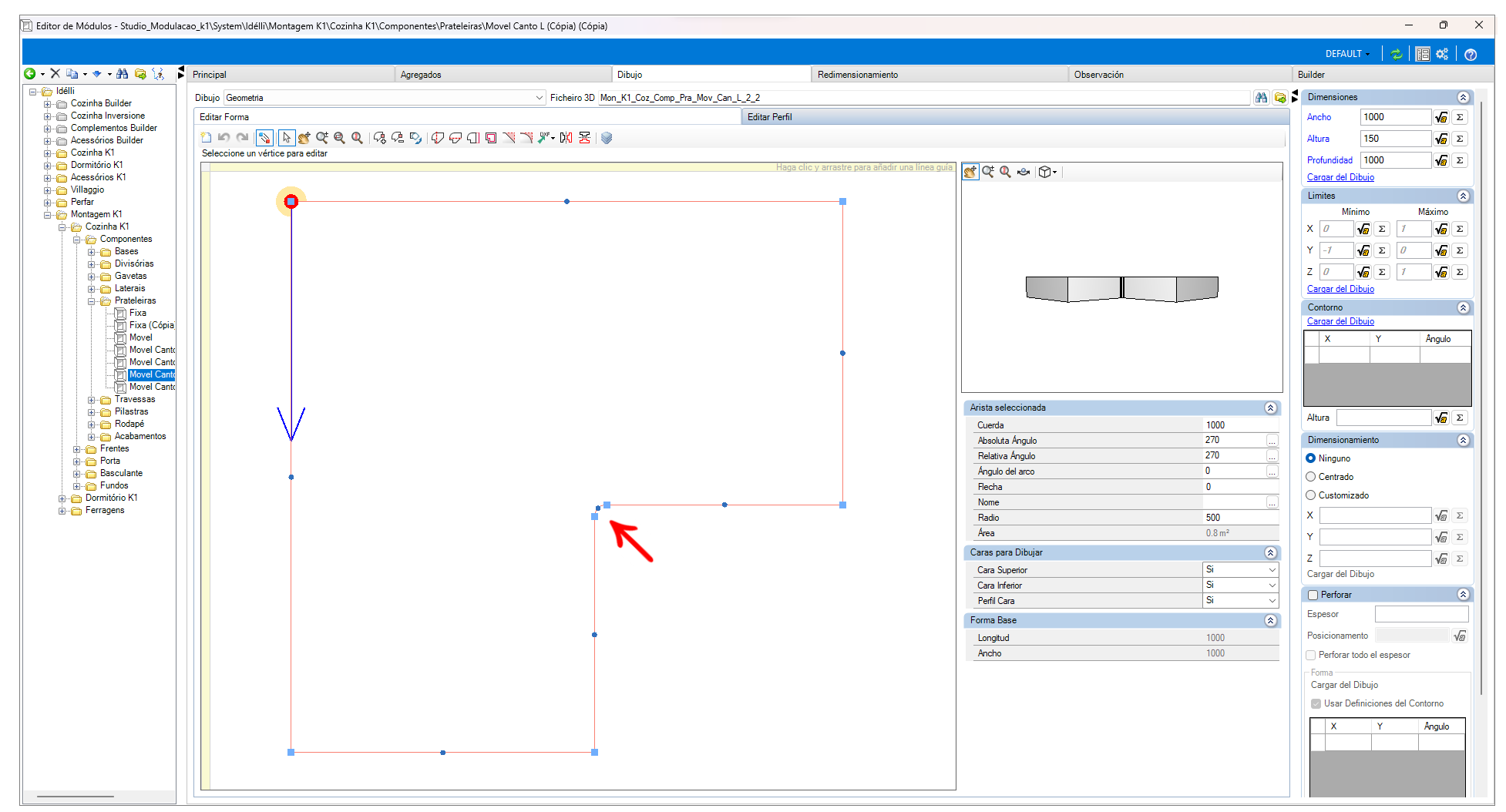The image size is (1506, 812).
Task: Collapse the Arista seleccionada section
Action: 1271,408
